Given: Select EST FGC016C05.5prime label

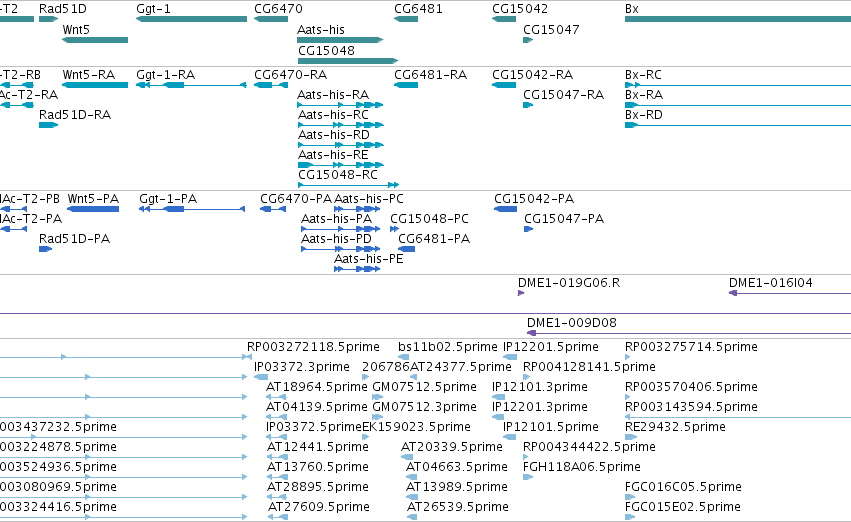Looking at the screenshot, I should click(x=683, y=487).
